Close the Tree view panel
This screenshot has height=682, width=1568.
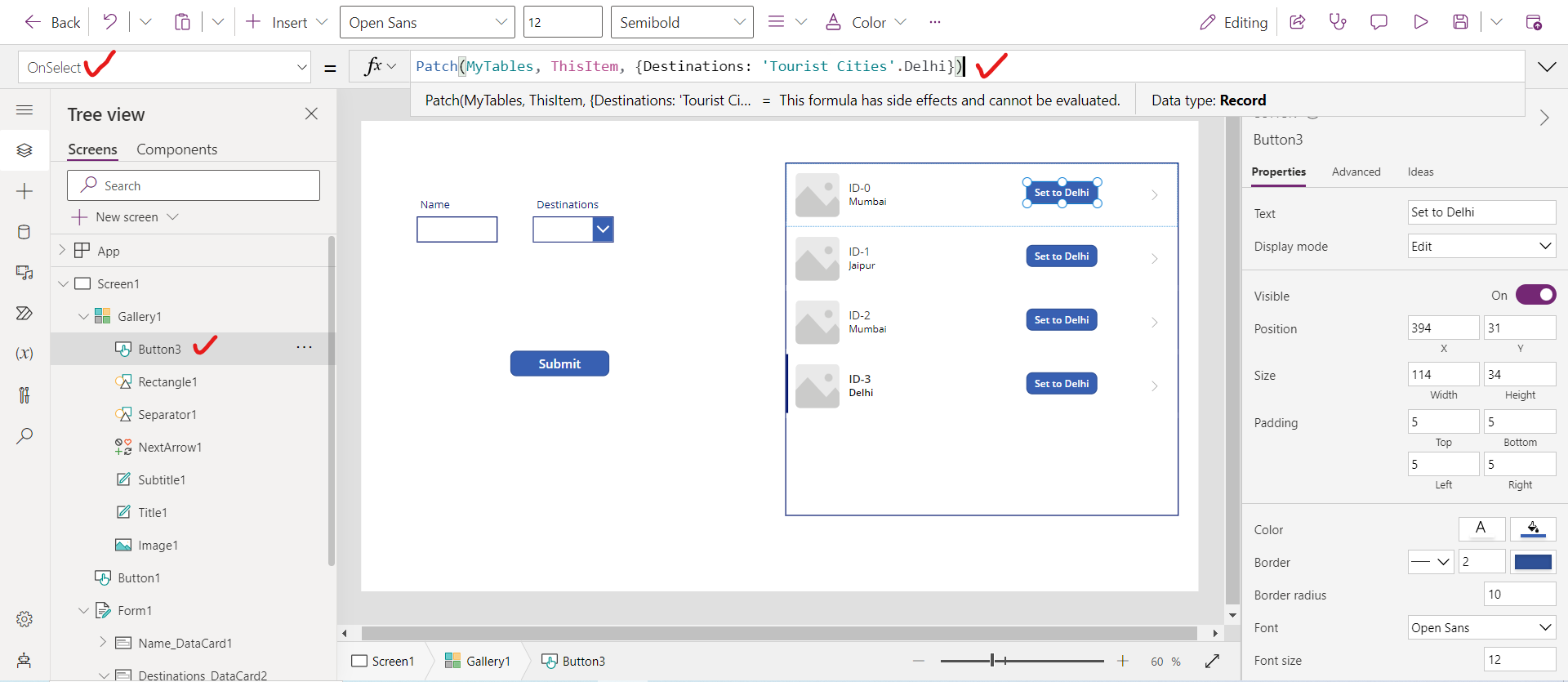pyautogui.click(x=311, y=114)
